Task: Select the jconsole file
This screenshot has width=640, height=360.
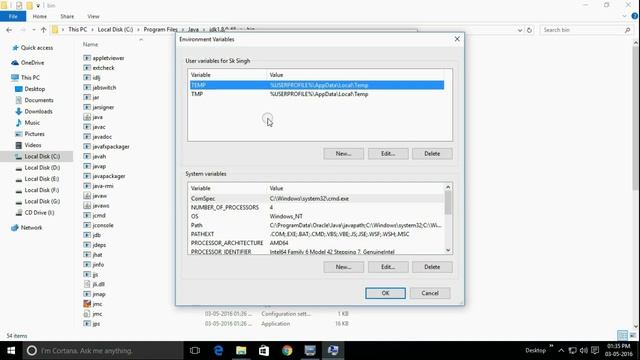Action: point(103,225)
